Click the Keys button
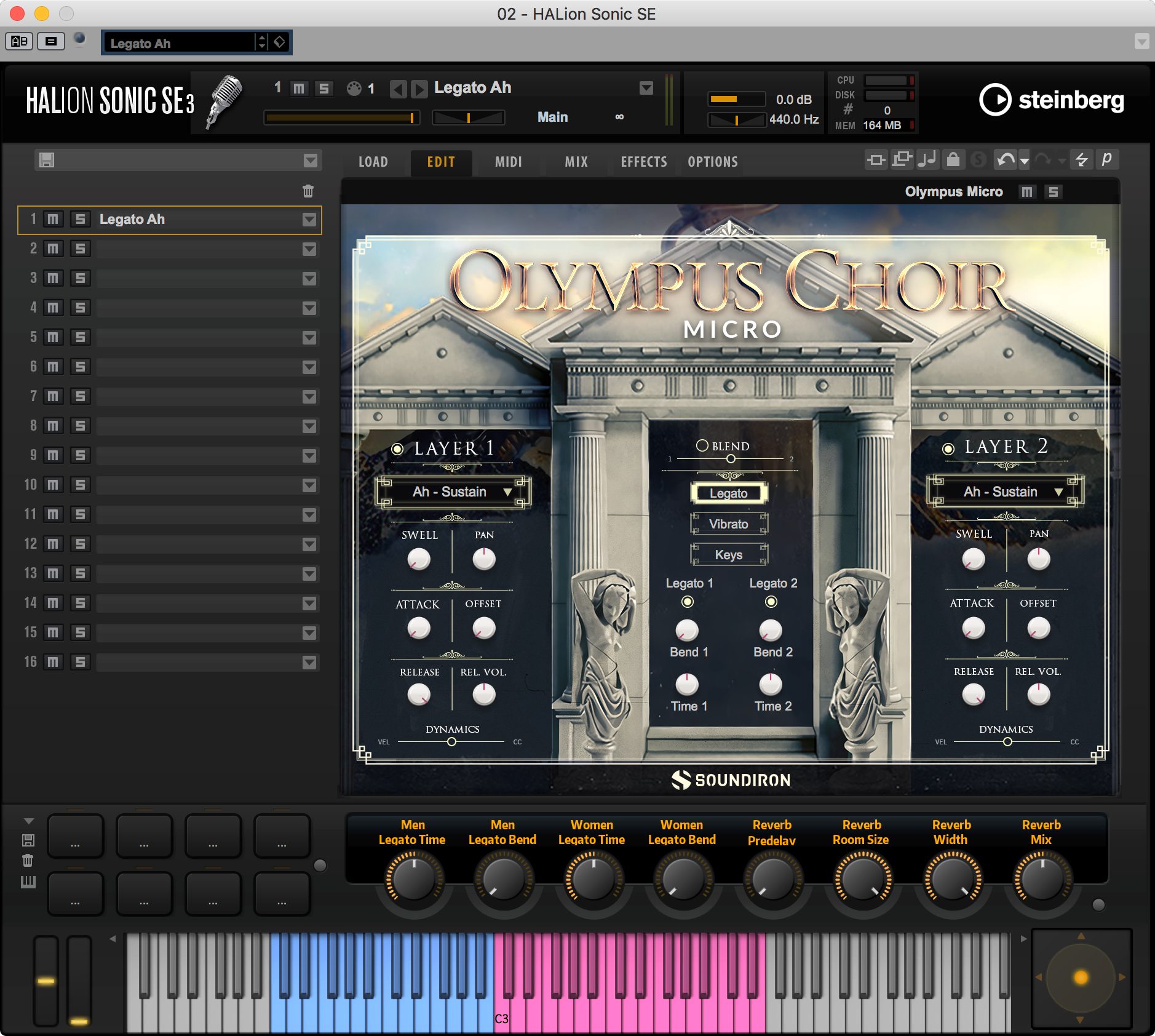This screenshot has height=1036, width=1155. (x=729, y=555)
